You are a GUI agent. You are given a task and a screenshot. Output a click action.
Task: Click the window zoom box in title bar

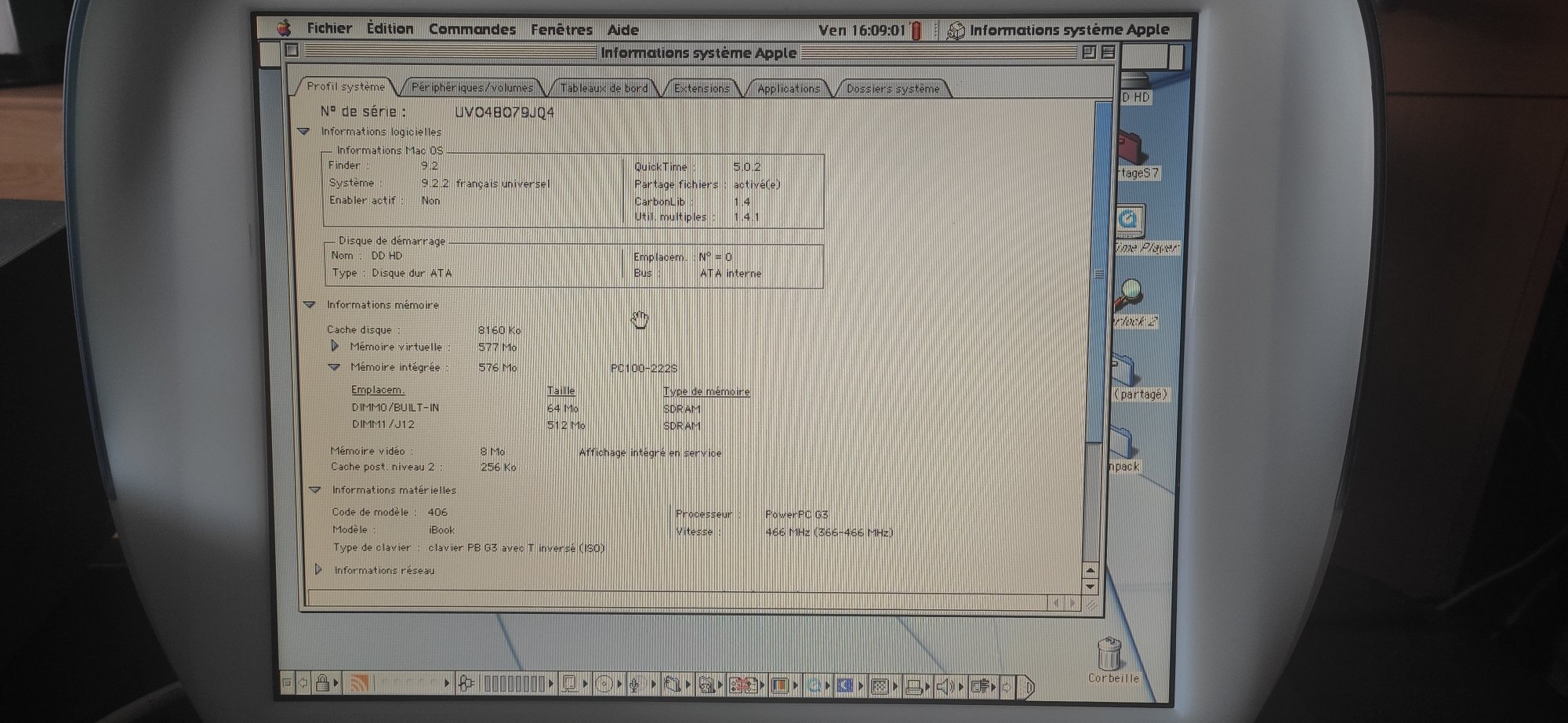click(1088, 52)
